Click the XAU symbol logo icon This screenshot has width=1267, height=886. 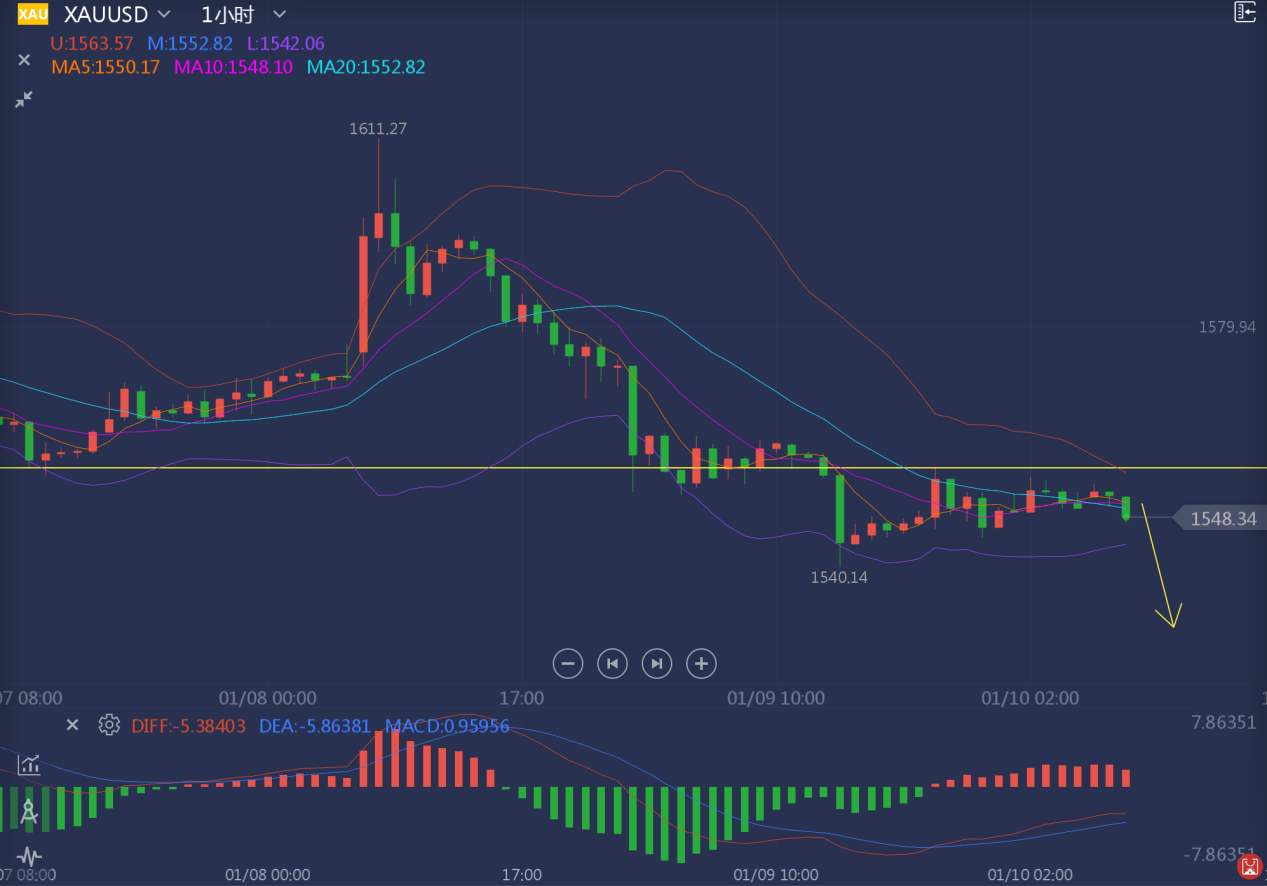33,14
